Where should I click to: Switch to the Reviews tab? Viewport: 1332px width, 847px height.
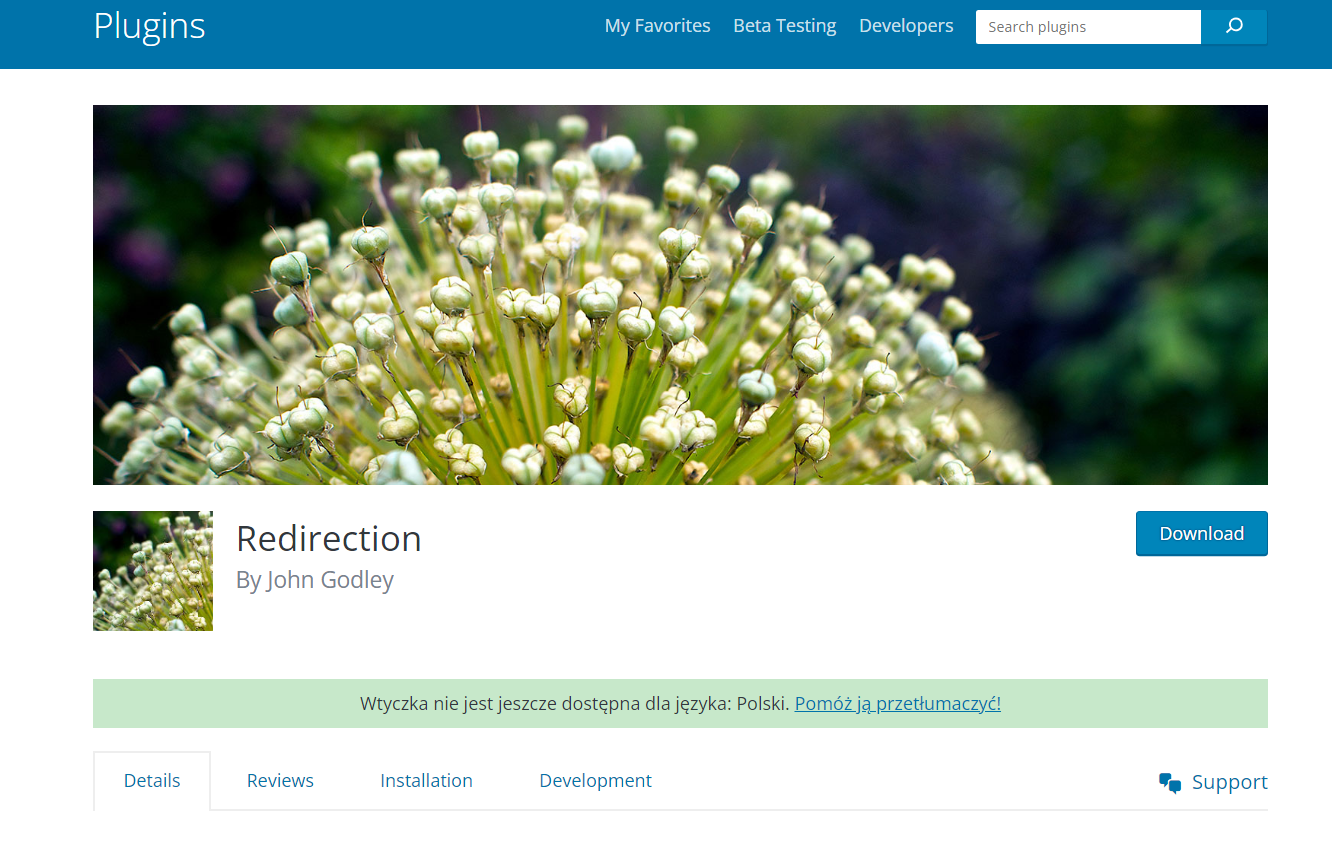click(280, 781)
